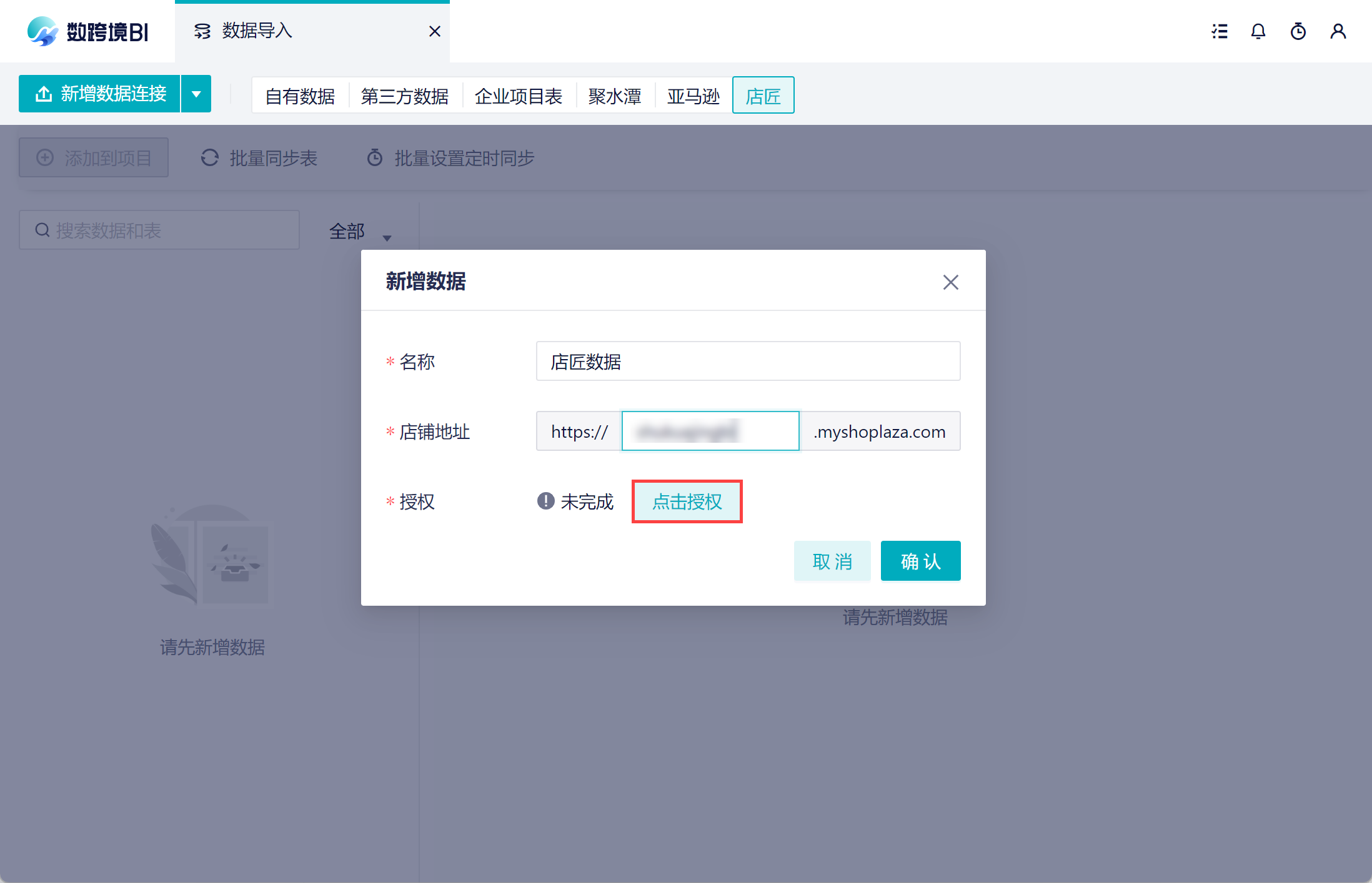
Task: Switch to the 亚马逊 tab
Action: point(693,96)
